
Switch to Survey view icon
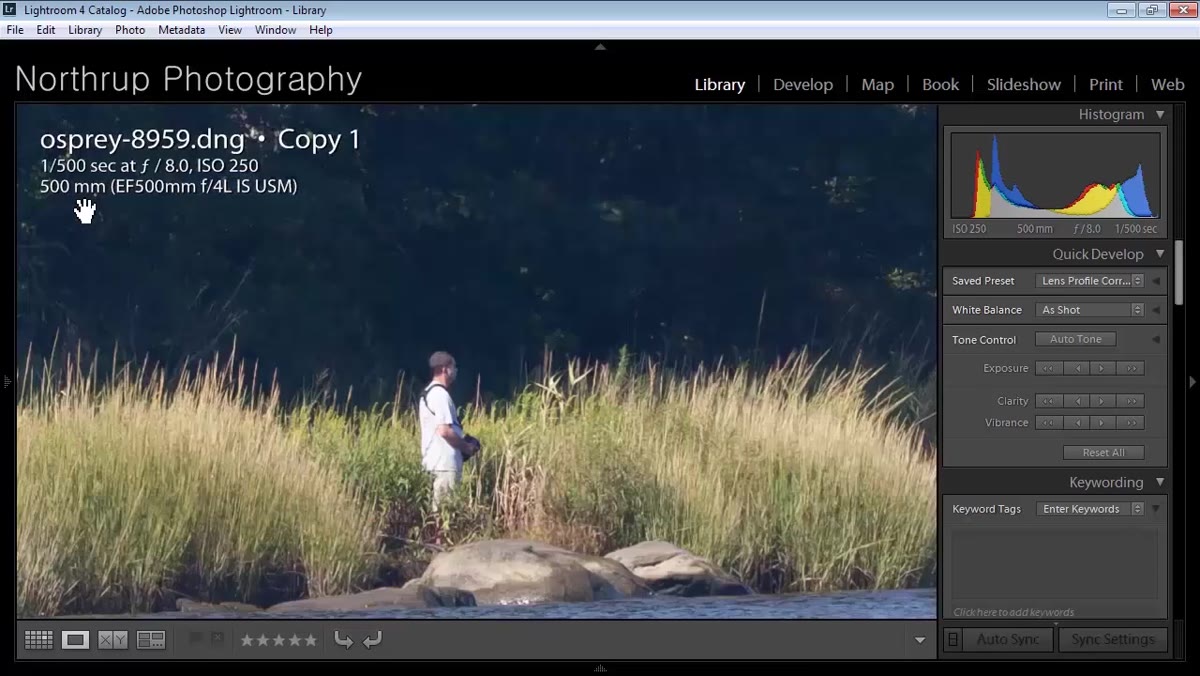coord(151,640)
